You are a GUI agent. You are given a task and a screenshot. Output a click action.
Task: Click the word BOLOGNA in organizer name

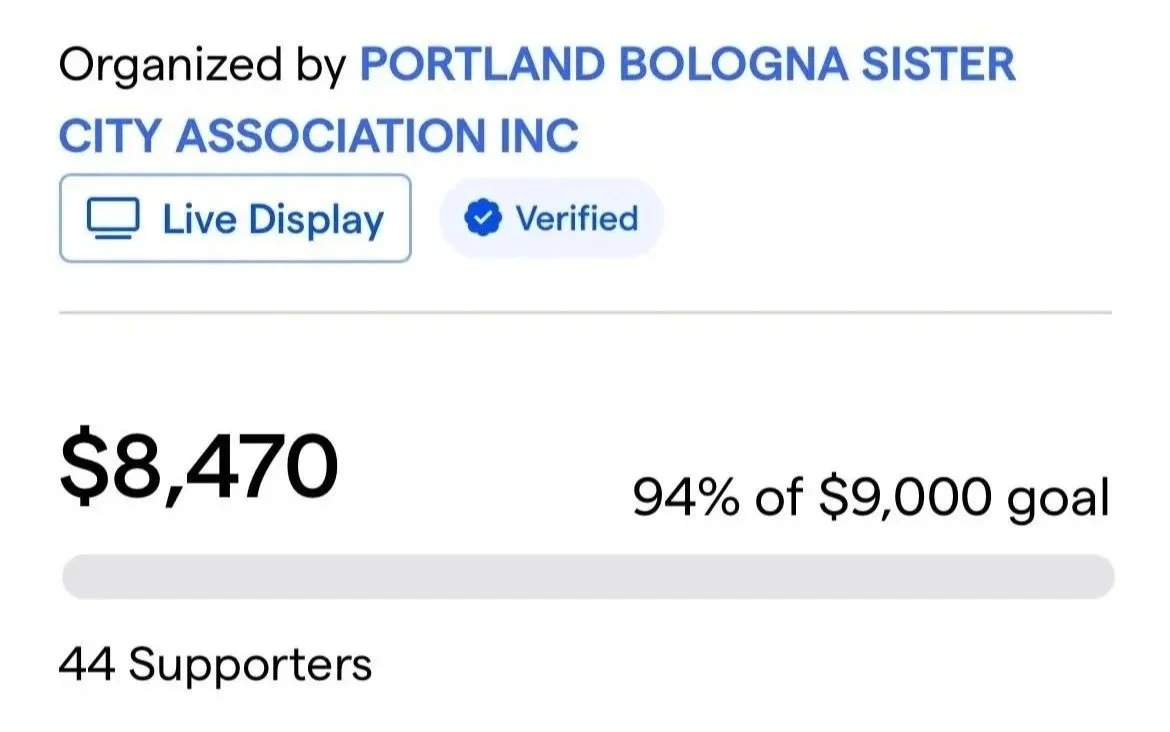click(x=733, y=64)
